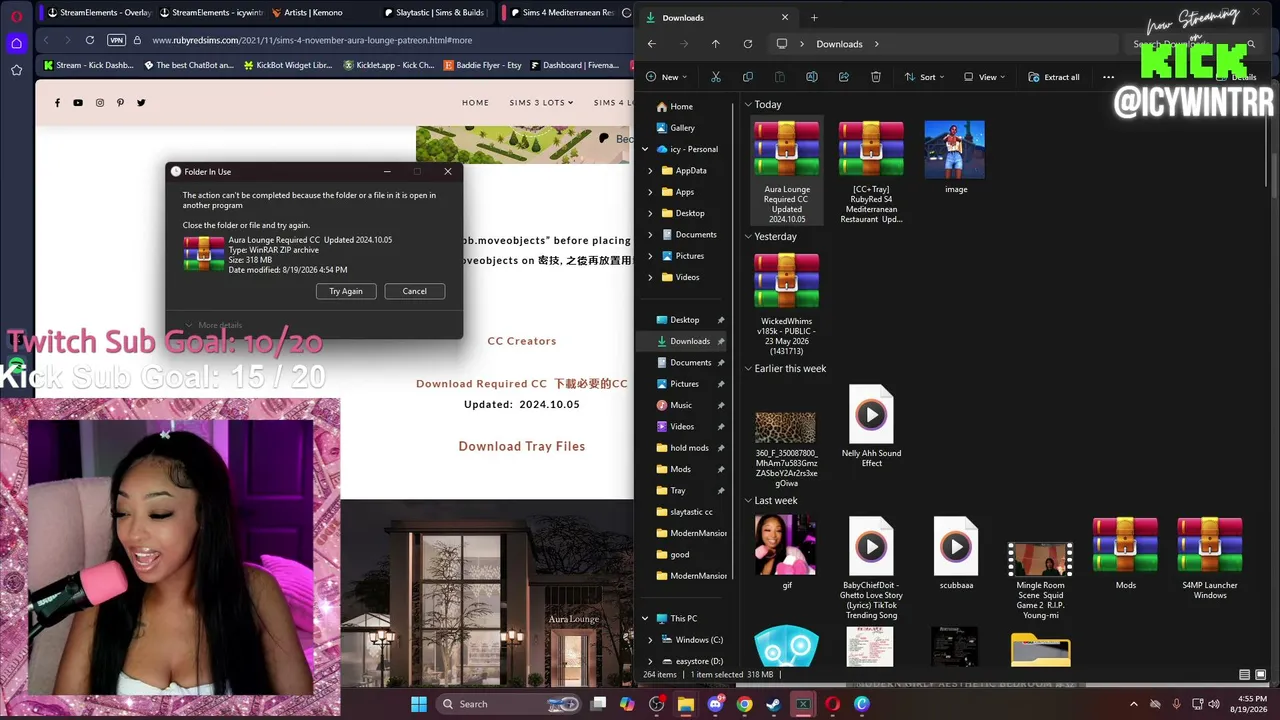Collapse the Earlier this week group
The height and width of the screenshot is (720, 1280).
pos(747,369)
